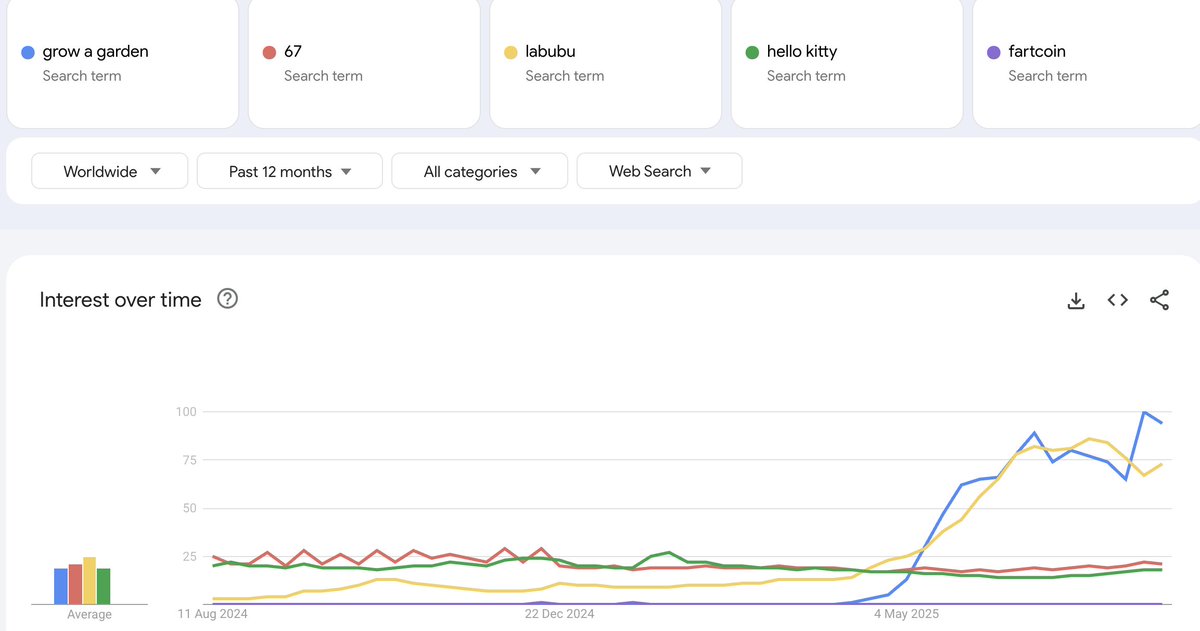Click the 22 Dec 2024 axis label
The image size is (1200, 631).
click(559, 614)
